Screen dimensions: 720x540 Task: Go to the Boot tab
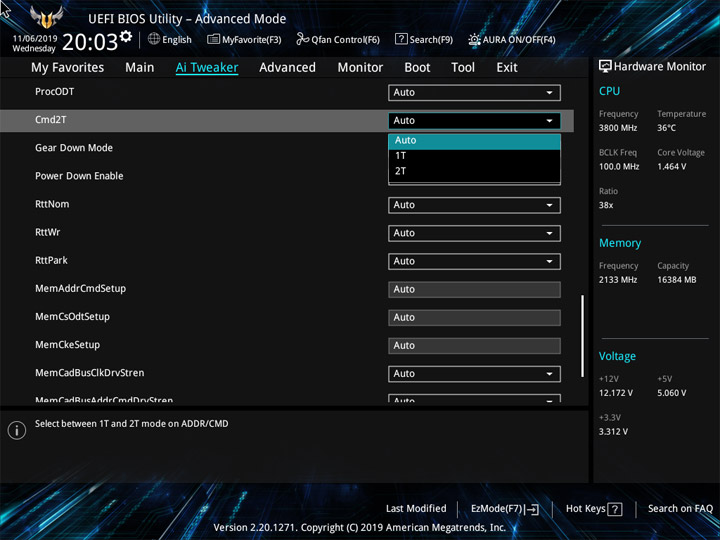coord(417,68)
